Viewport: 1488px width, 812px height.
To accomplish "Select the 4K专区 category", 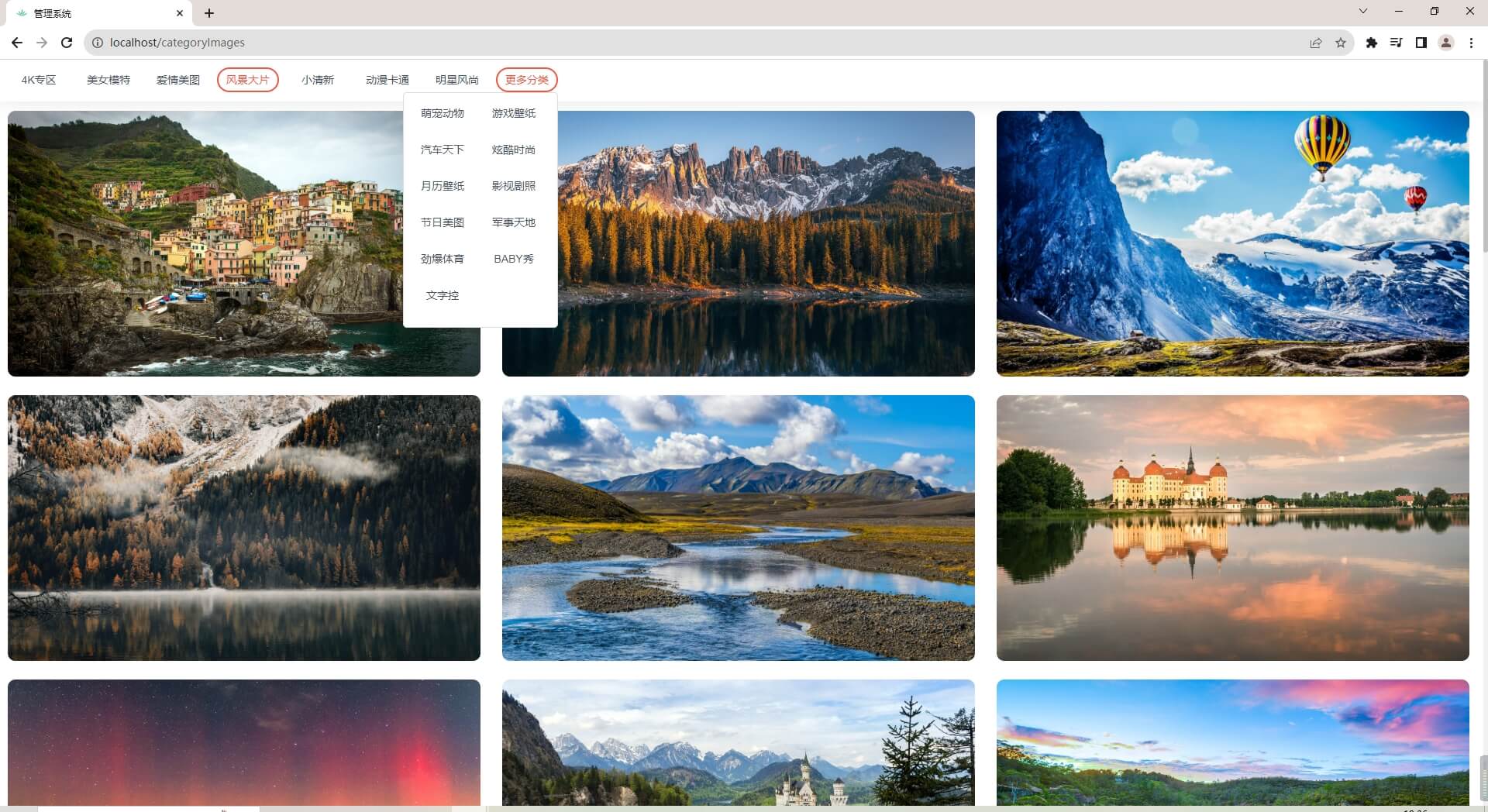I will [x=39, y=80].
